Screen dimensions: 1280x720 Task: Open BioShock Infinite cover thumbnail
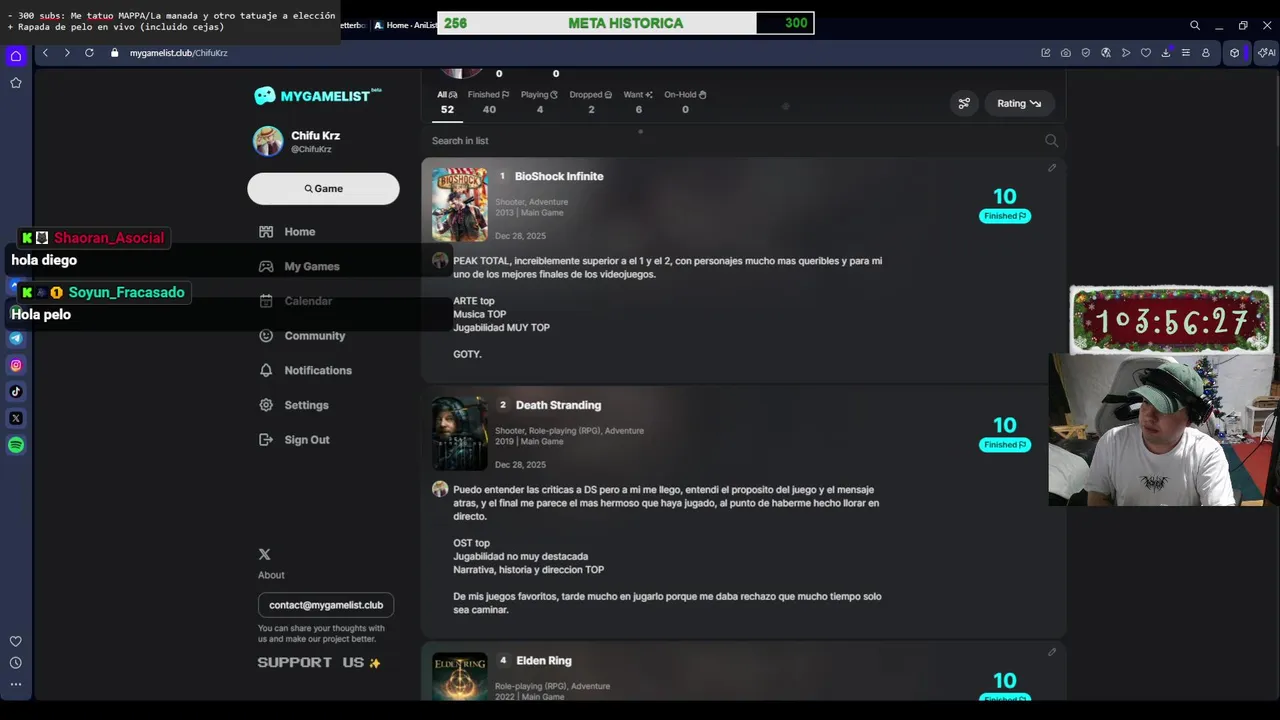click(x=460, y=205)
